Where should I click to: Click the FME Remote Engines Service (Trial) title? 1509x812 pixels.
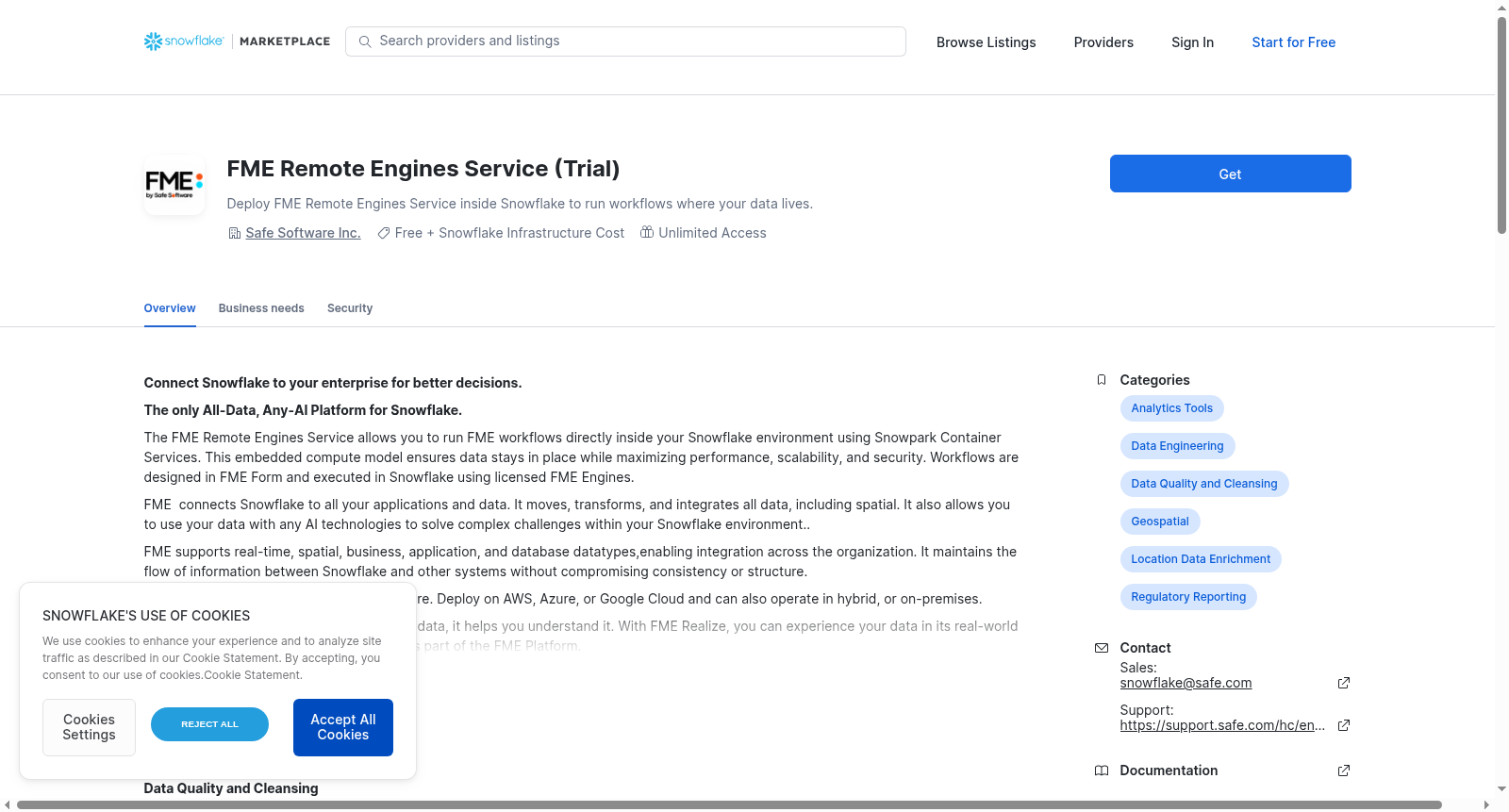pos(423,169)
